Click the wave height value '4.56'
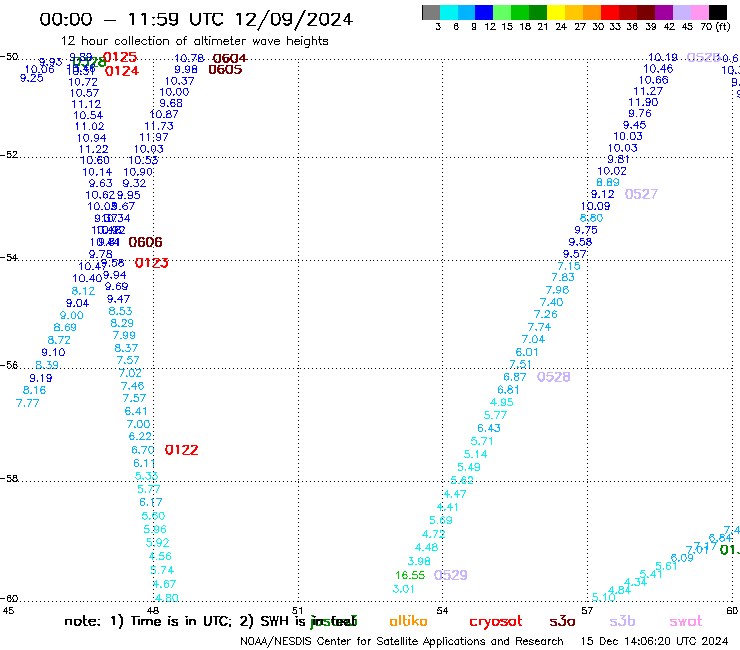The width and height of the screenshot is (740, 650). [x=160, y=557]
